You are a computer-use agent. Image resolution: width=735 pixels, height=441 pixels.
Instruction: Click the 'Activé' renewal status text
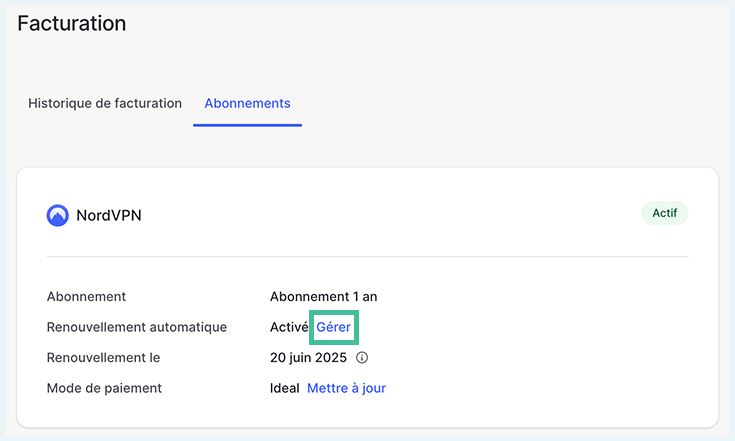click(x=289, y=327)
